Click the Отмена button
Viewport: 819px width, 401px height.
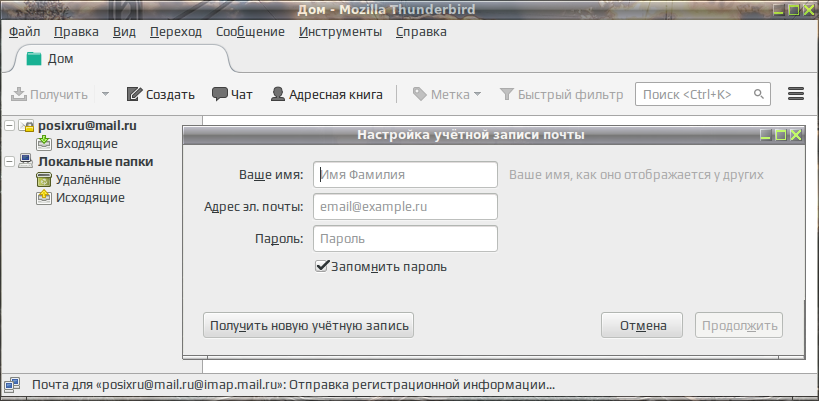pos(642,325)
